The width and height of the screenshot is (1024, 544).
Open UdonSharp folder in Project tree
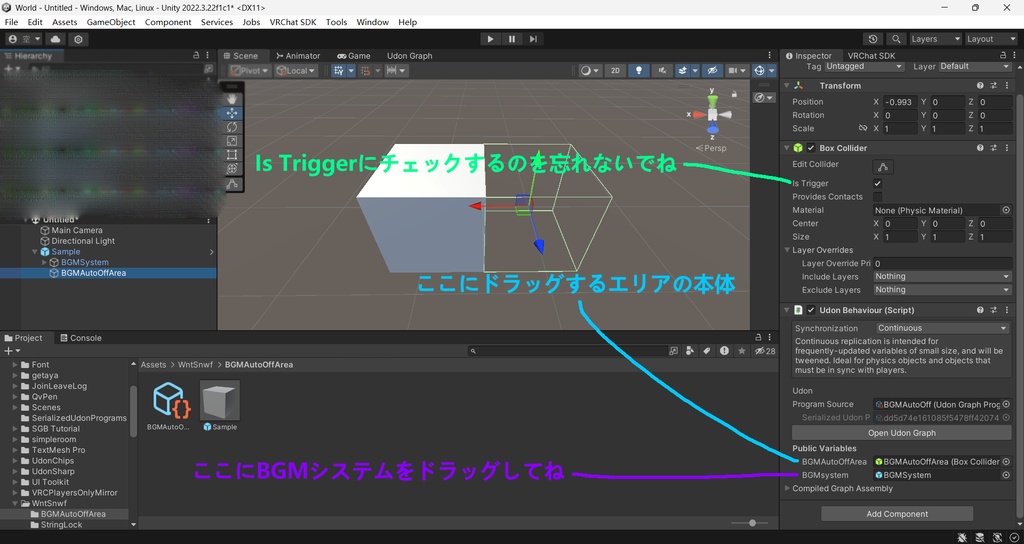coord(52,472)
